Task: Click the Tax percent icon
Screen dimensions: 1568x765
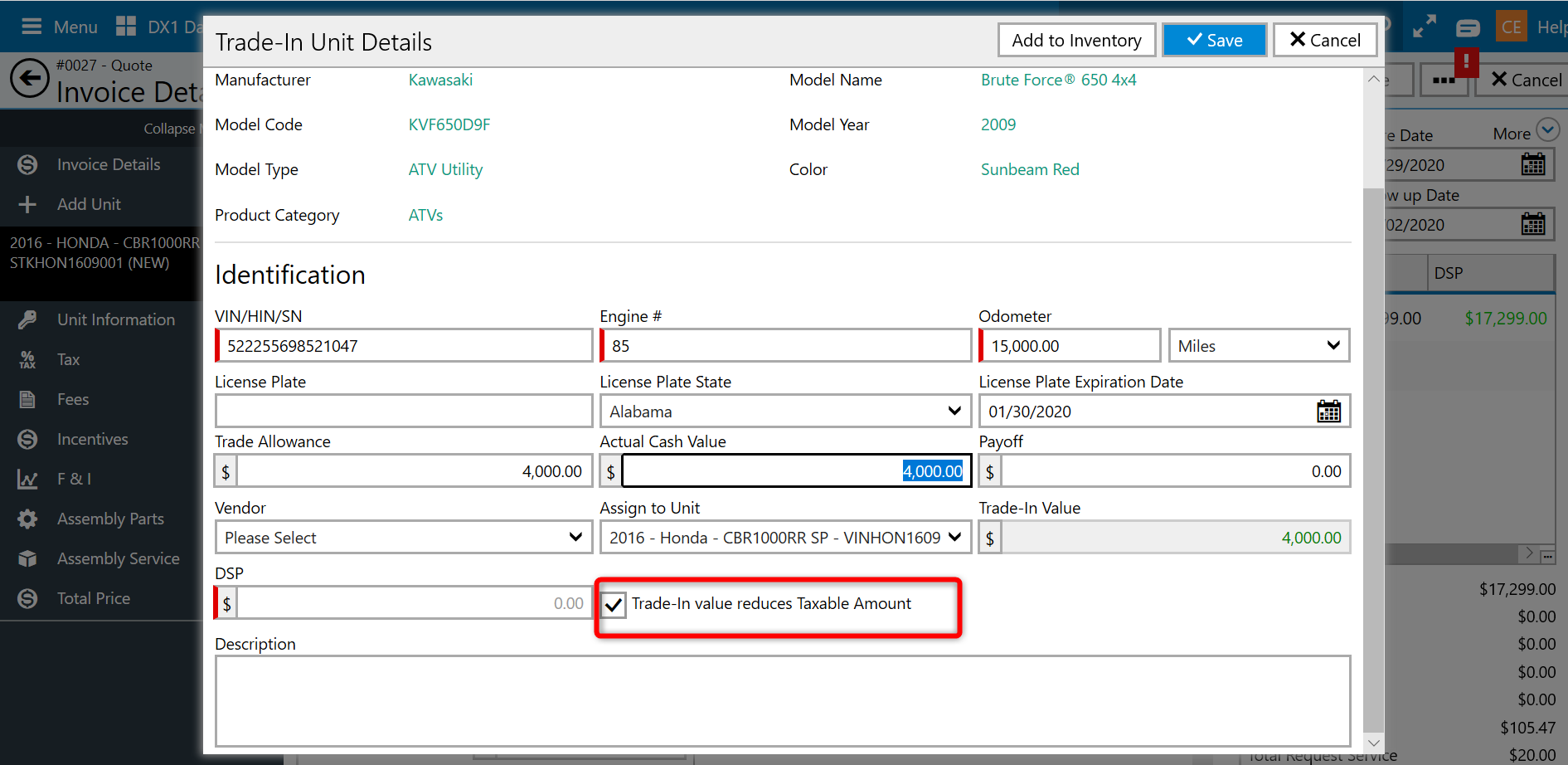Action: click(27, 359)
